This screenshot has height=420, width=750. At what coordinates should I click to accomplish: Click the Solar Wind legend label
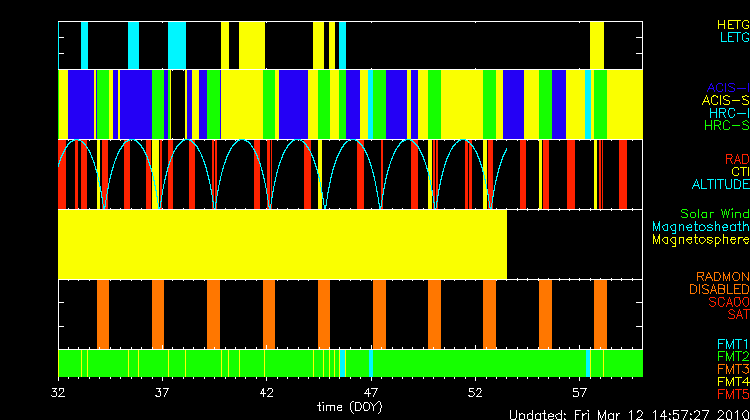pyautogui.click(x=714, y=214)
